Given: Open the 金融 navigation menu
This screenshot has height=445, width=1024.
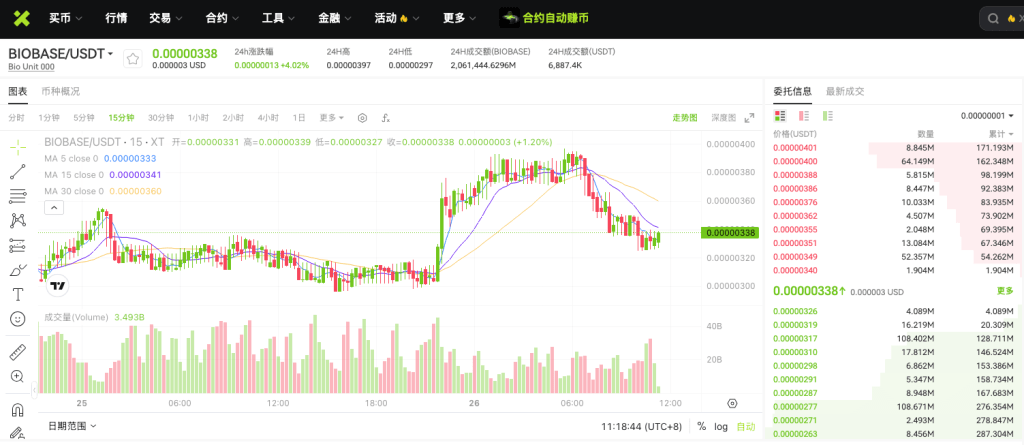Looking at the screenshot, I should click(x=336, y=18).
